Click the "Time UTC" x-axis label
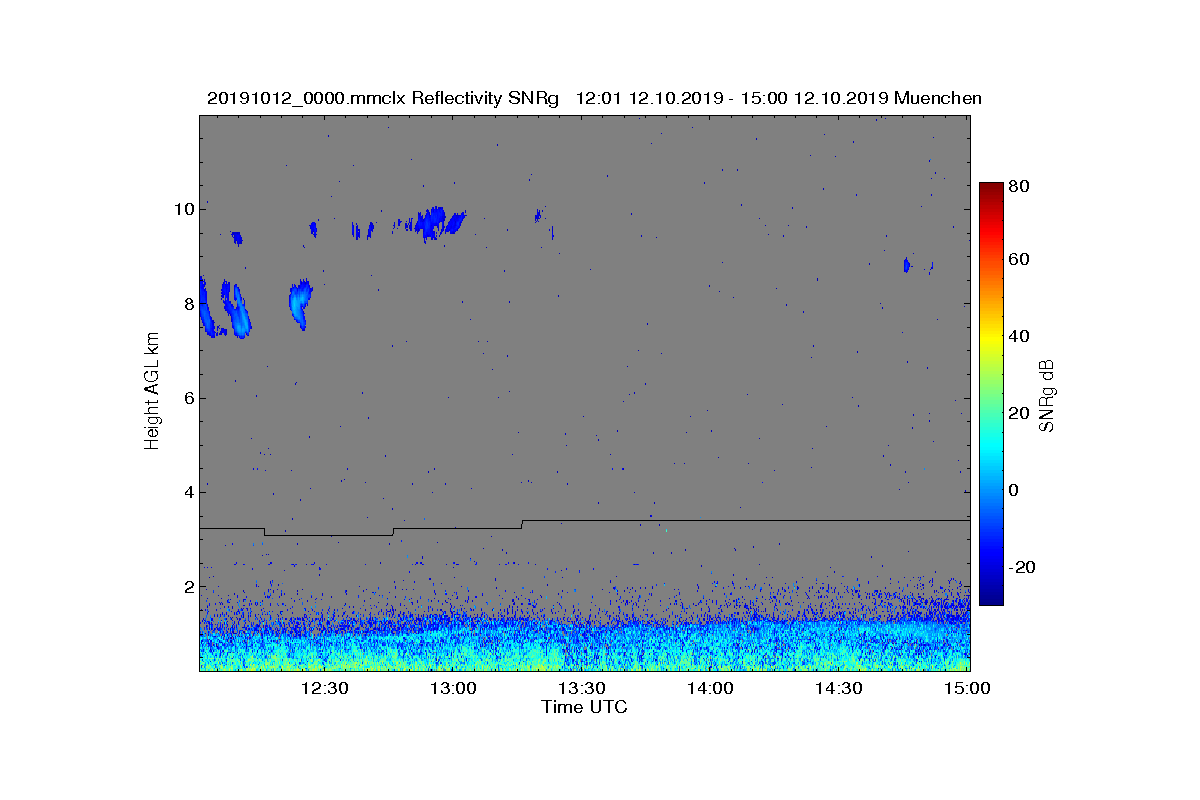This screenshot has width=1200, height=800. 585,707
